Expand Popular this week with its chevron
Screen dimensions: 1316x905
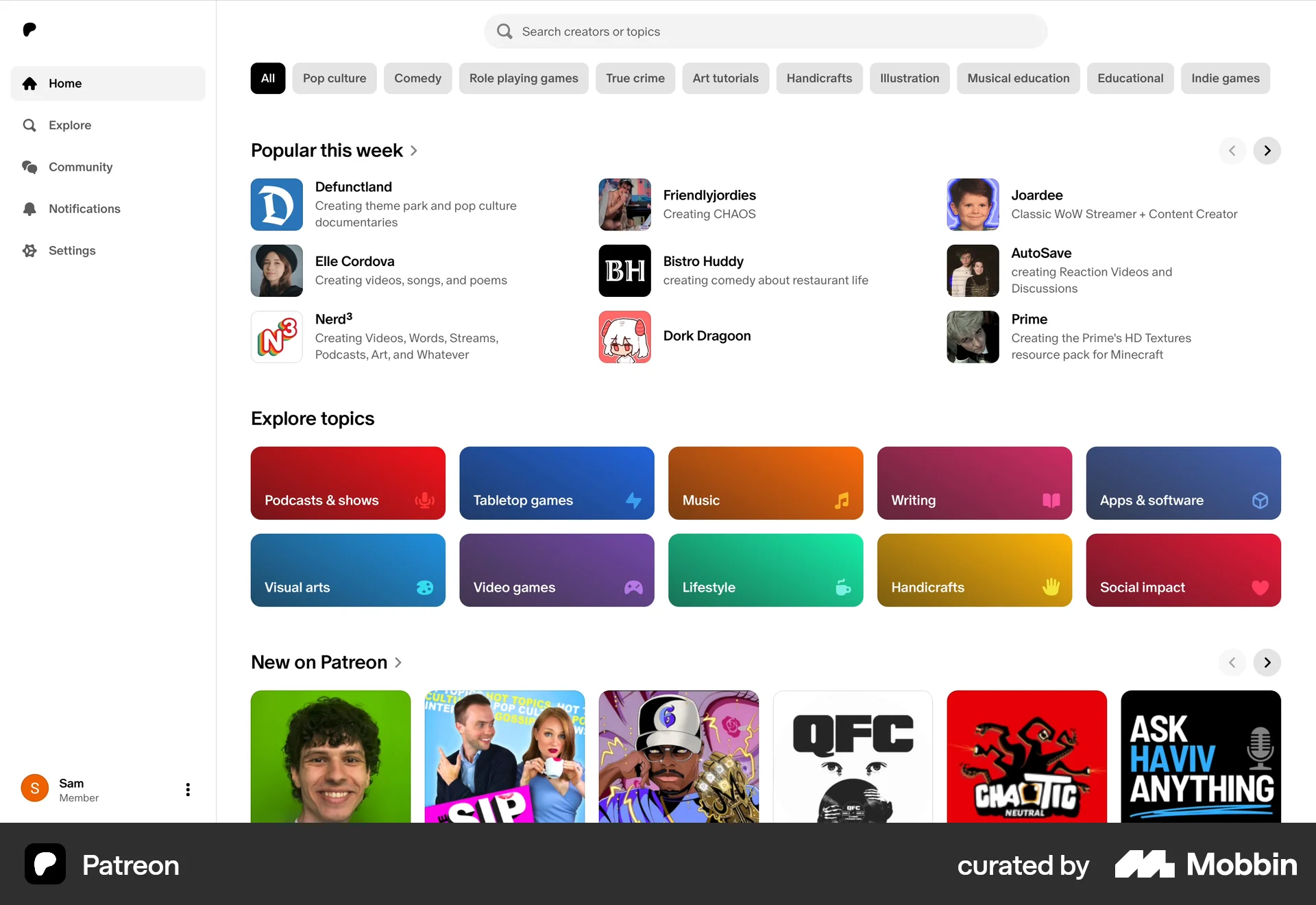pos(413,150)
